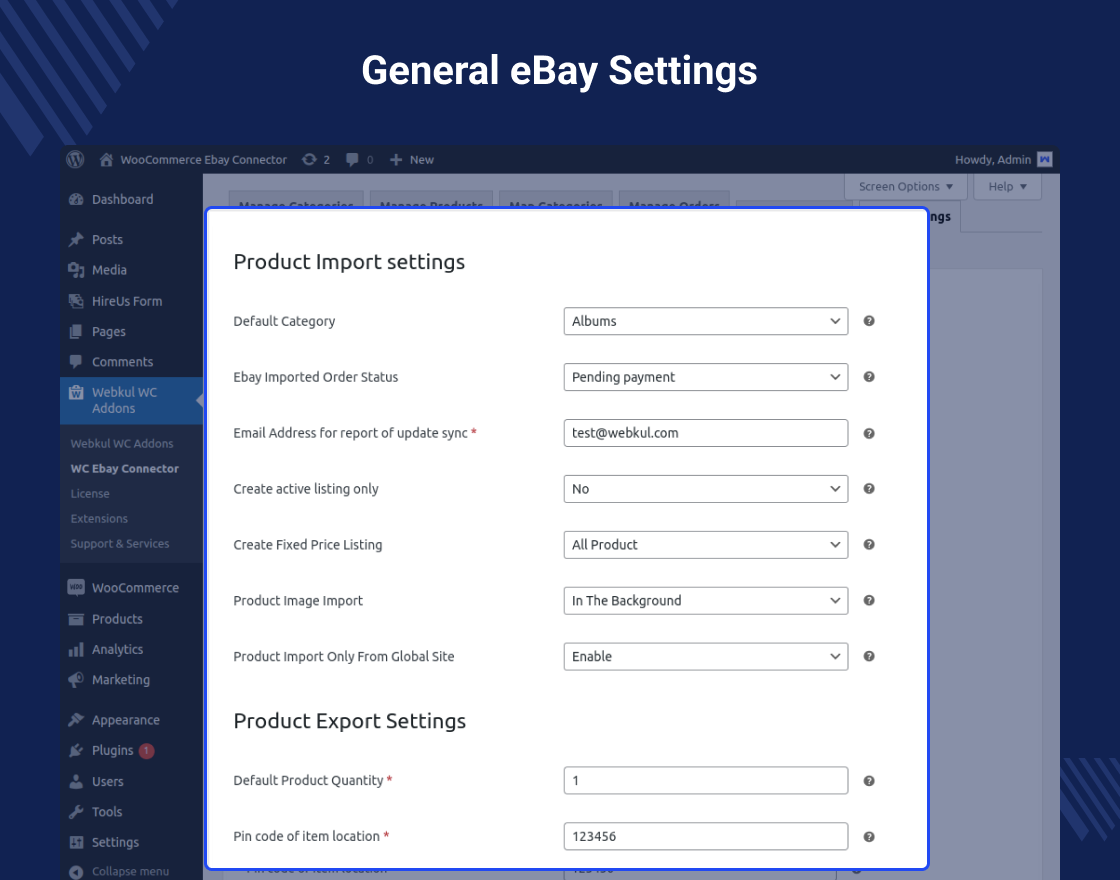The width and height of the screenshot is (1120, 880).
Task: Open the Analytics bar-chart icon
Action: click(77, 649)
